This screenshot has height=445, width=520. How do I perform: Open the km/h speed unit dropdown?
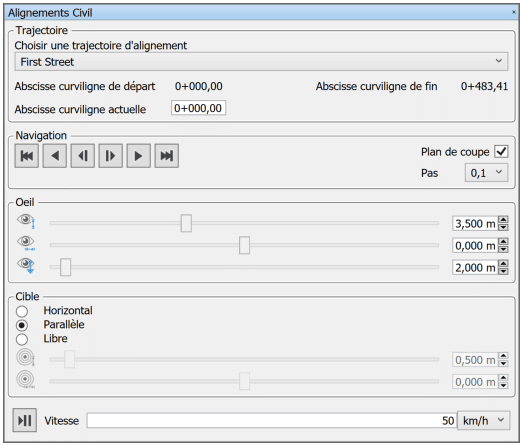click(484, 420)
